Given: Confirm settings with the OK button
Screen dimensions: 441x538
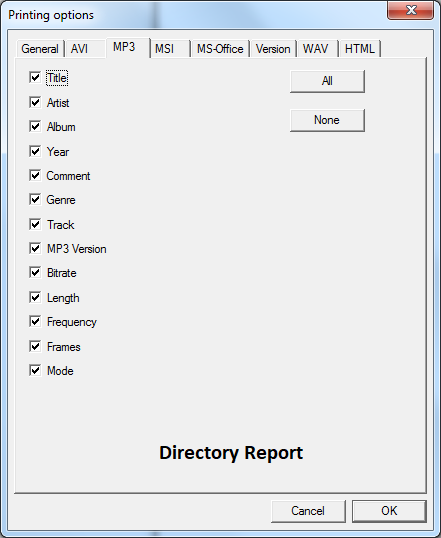Looking at the screenshot, I should pos(389,511).
